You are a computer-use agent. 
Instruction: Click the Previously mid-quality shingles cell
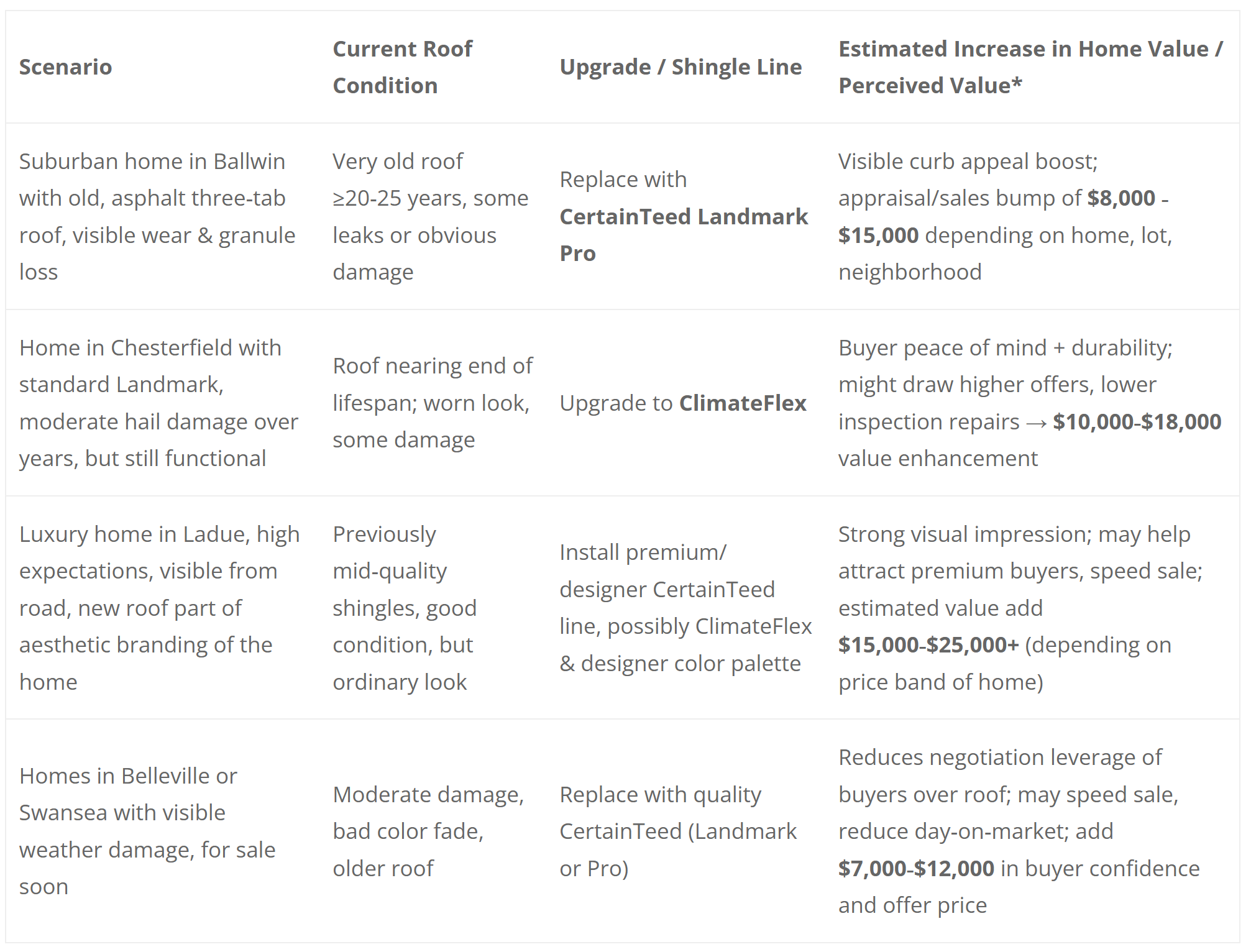(405, 608)
